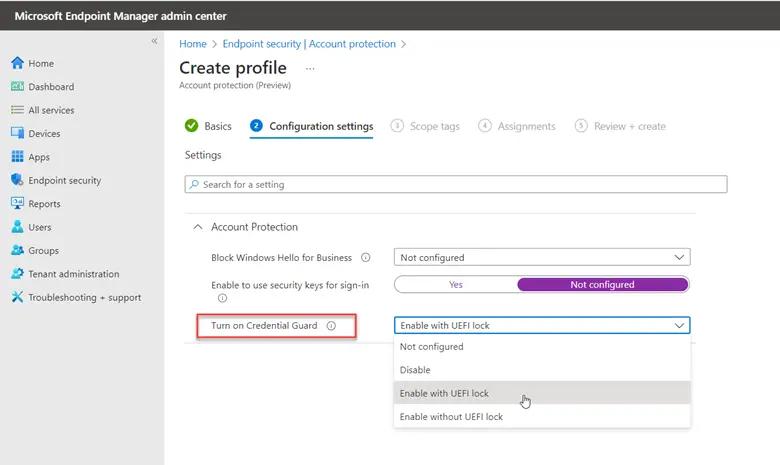Click the Endpoint security shield icon

(17, 180)
